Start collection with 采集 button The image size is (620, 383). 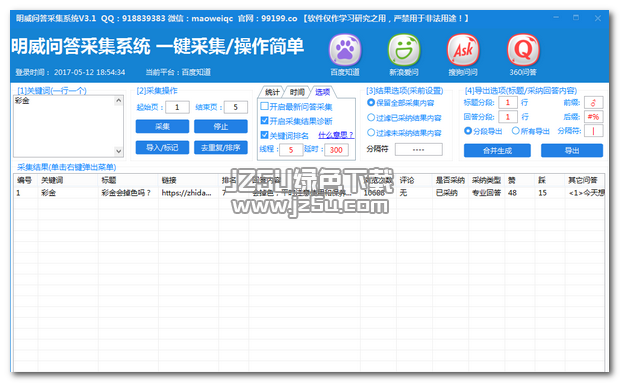[162, 126]
